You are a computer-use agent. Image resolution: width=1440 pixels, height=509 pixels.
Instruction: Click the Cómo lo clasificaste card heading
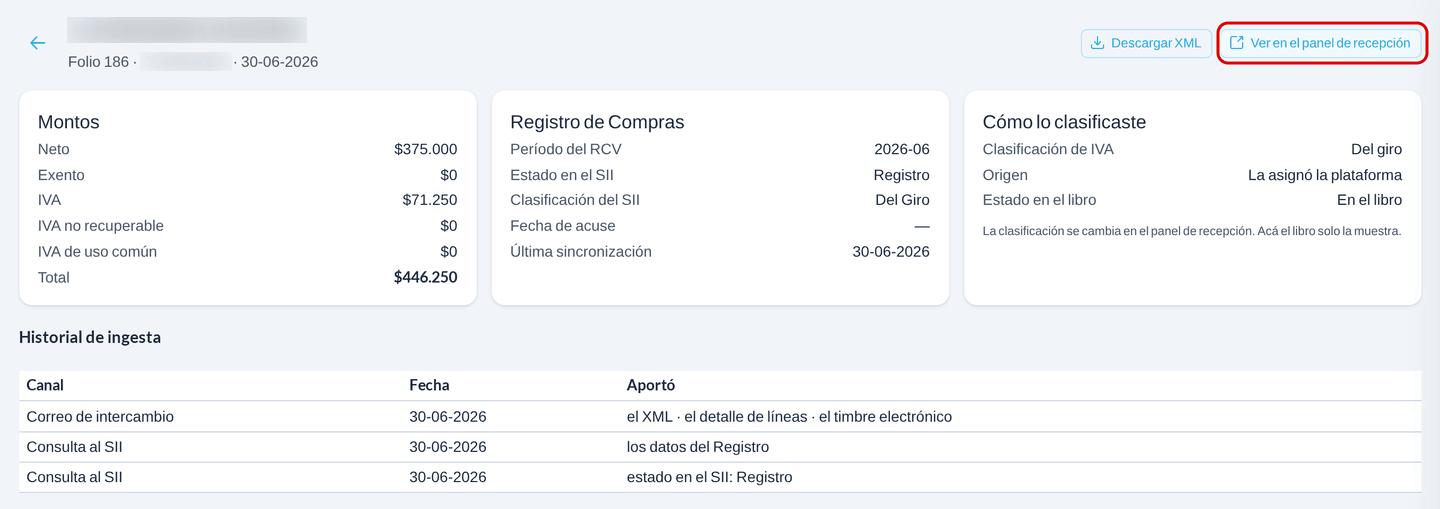tap(1064, 122)
